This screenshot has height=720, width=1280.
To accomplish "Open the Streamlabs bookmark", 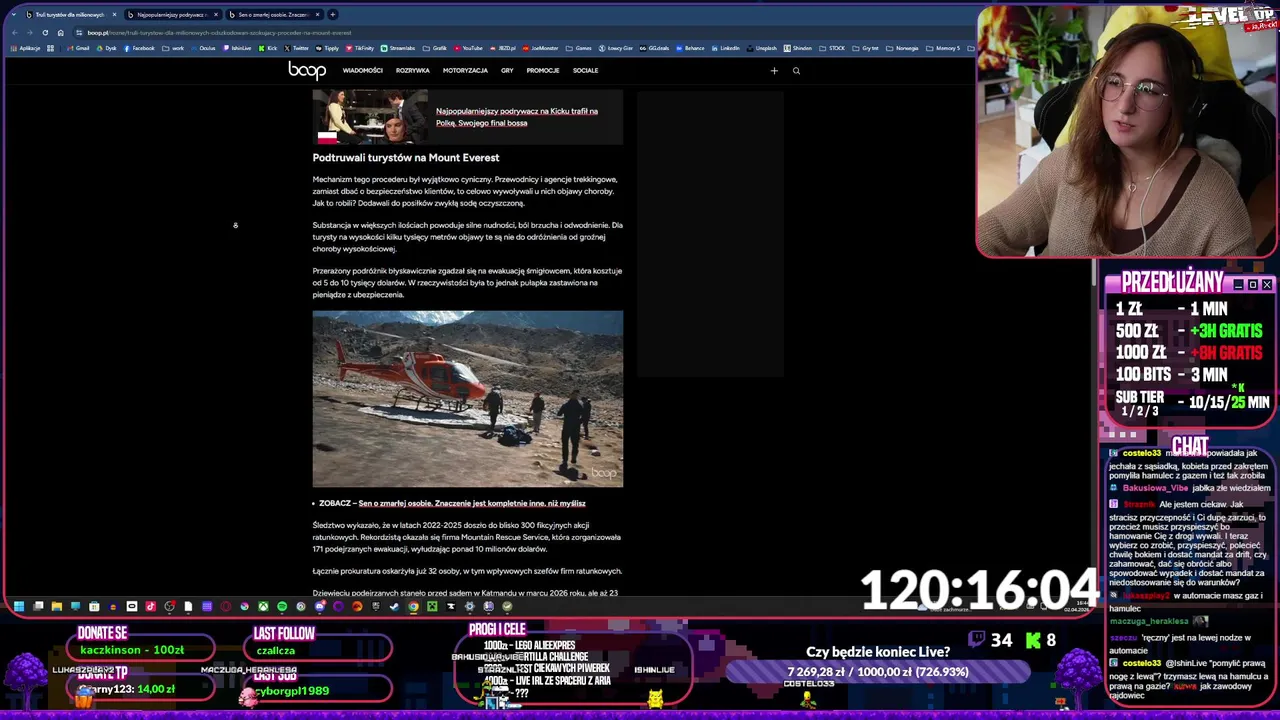I will point(397,48).
